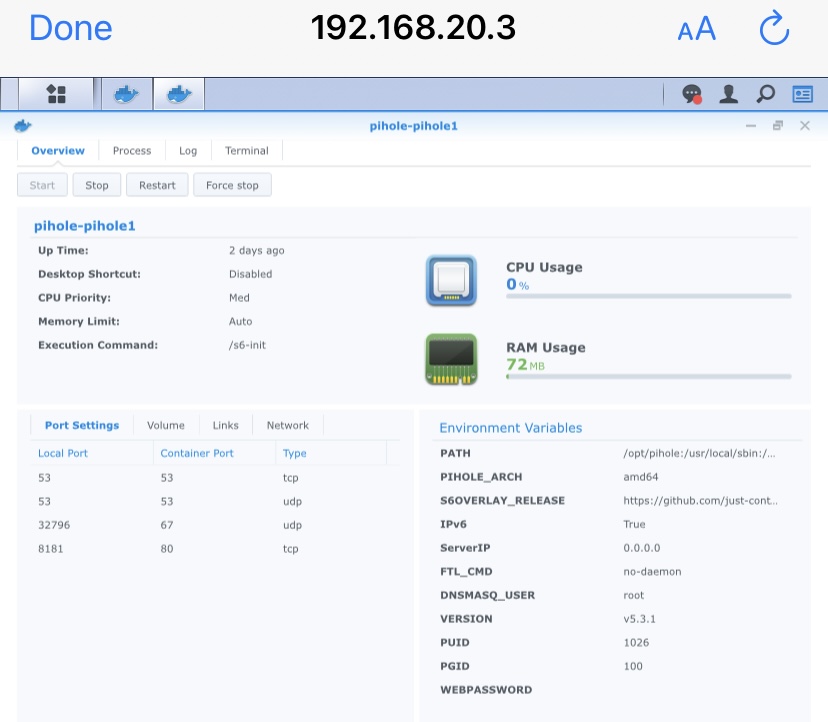The image size is (828, 722).
Task: Sort by the Local Port column header
Action: pos(92,453)
